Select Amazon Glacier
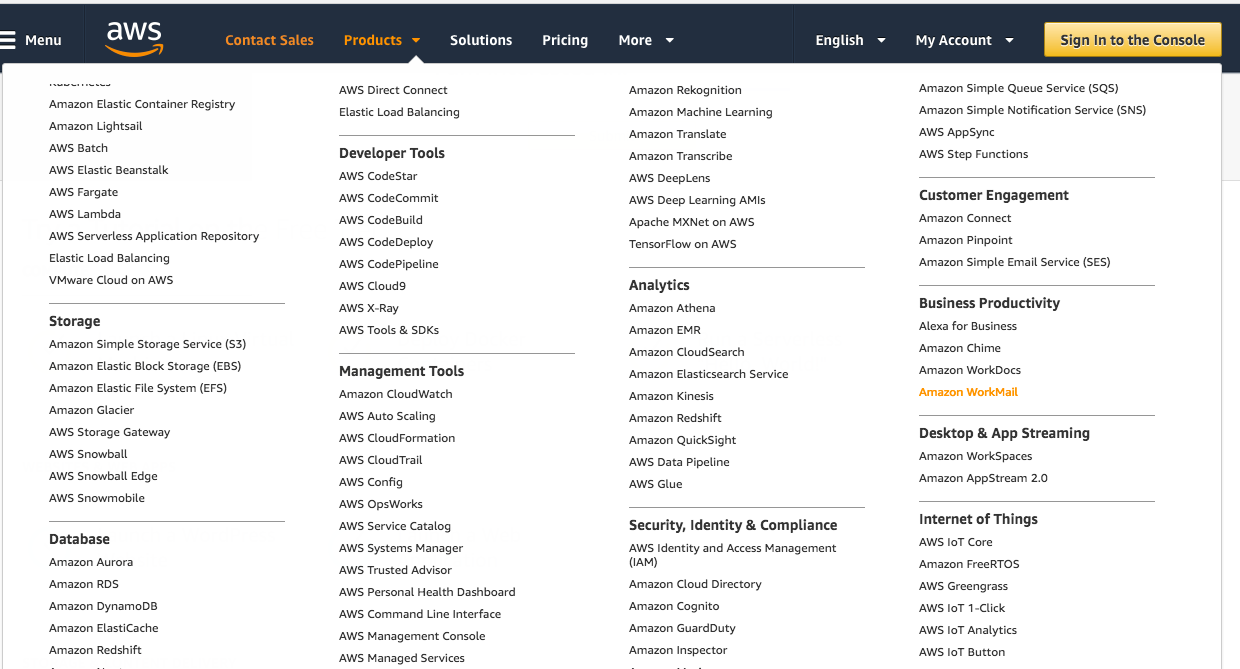Image resolution: width=1240 pixels, height=669 pixels. click(91, 410)
